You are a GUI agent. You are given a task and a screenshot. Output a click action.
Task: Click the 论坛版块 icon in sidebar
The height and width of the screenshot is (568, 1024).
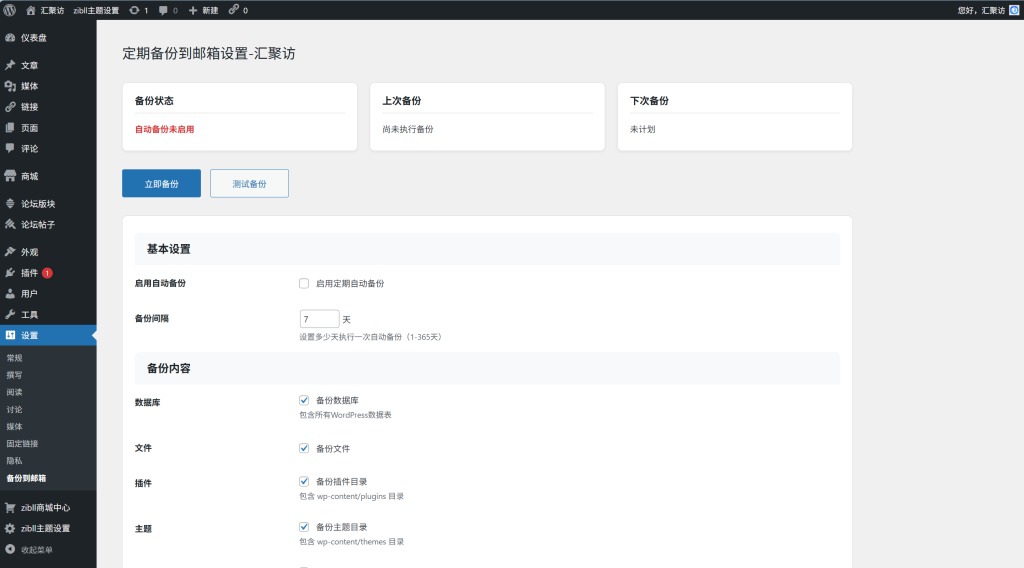[10, 204]
